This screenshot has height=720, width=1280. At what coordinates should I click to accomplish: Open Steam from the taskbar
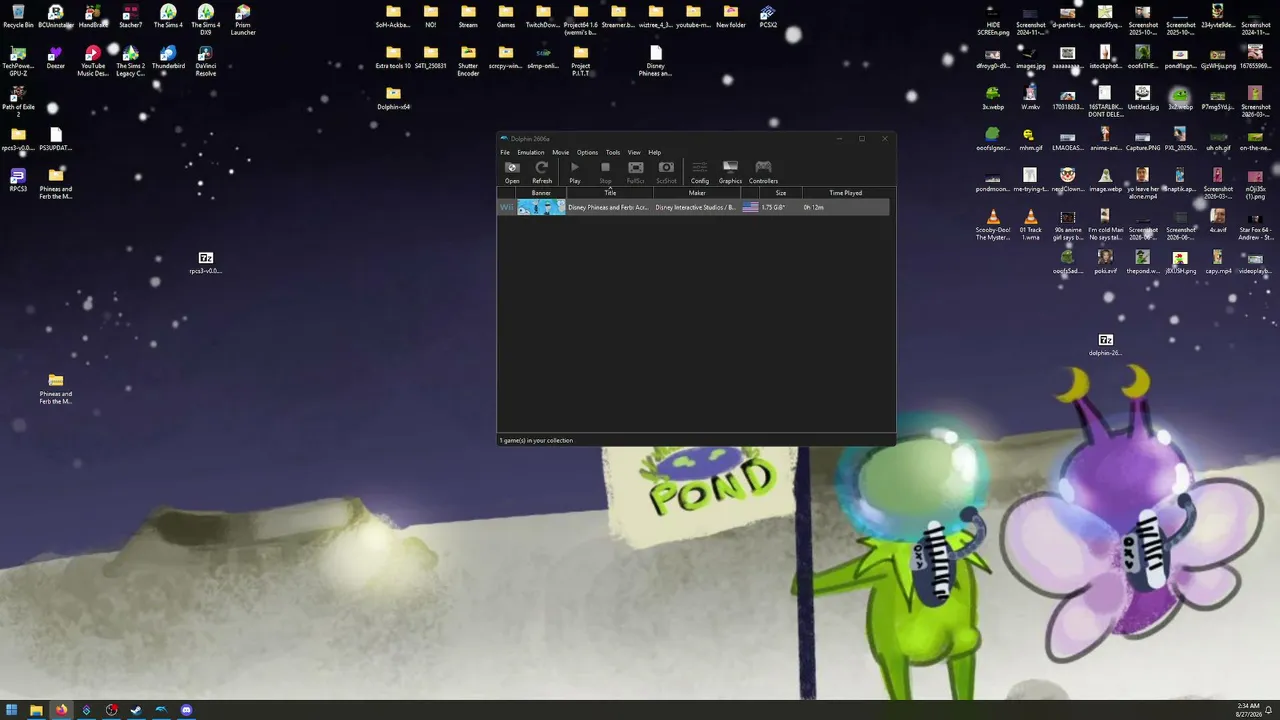click(x=136, y=710)
